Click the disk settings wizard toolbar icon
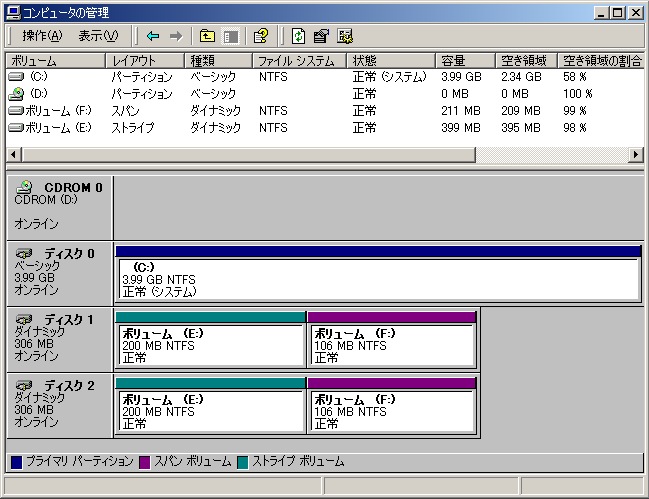 [x=345, y=36]
